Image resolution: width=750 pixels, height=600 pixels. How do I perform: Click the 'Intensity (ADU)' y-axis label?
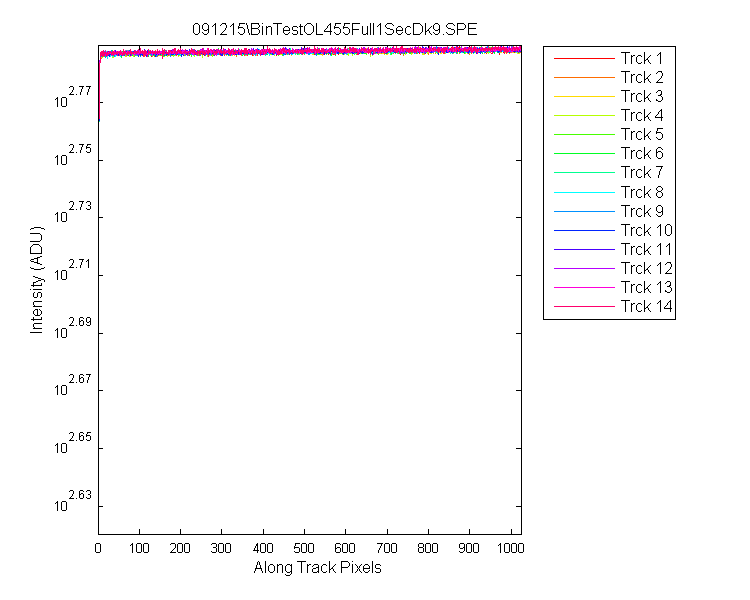click(36, 280)
